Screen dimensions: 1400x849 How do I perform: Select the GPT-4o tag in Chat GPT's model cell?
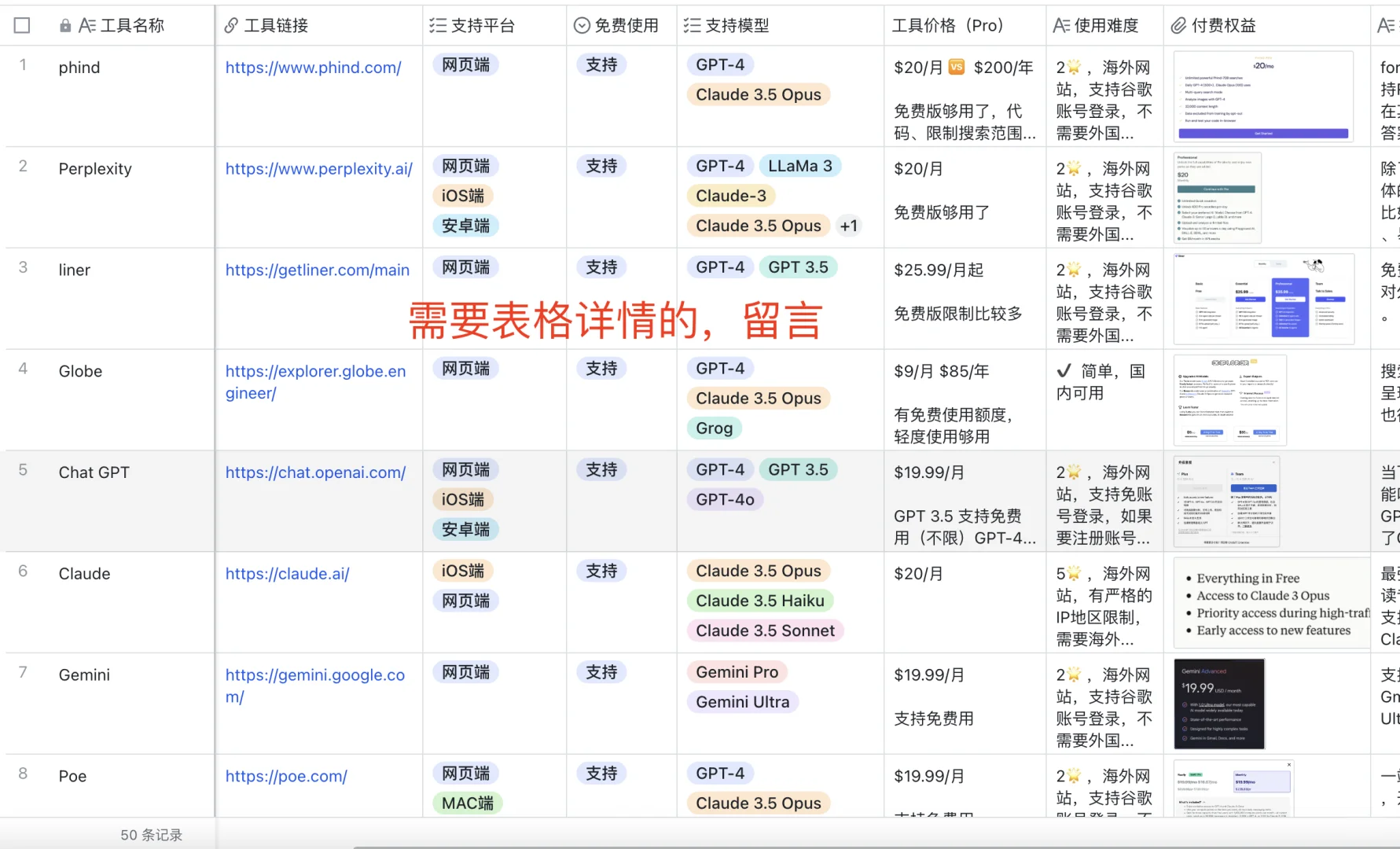[724, 498]
